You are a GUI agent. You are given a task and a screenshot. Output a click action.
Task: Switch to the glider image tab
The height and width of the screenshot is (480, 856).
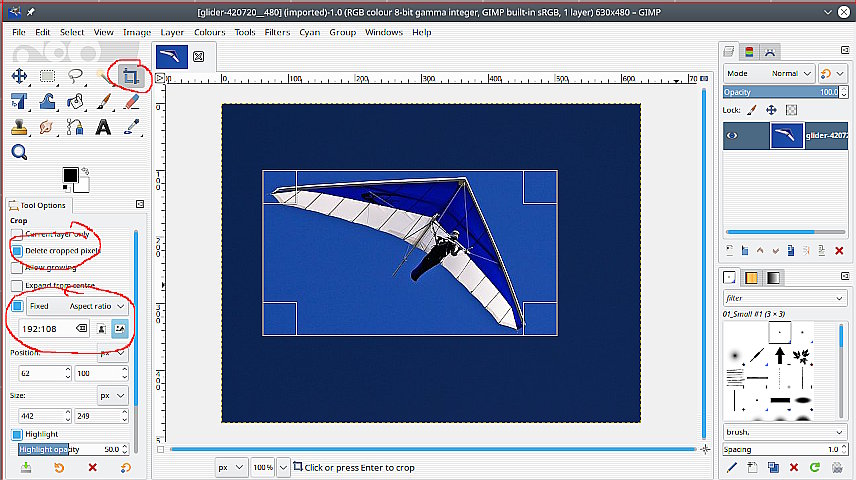pyautogui.click(x=171, y=57)
